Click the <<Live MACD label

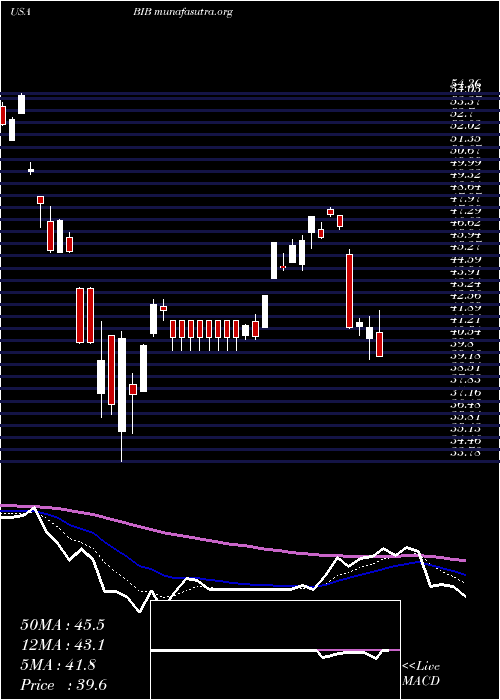click(x=421, y=674)
